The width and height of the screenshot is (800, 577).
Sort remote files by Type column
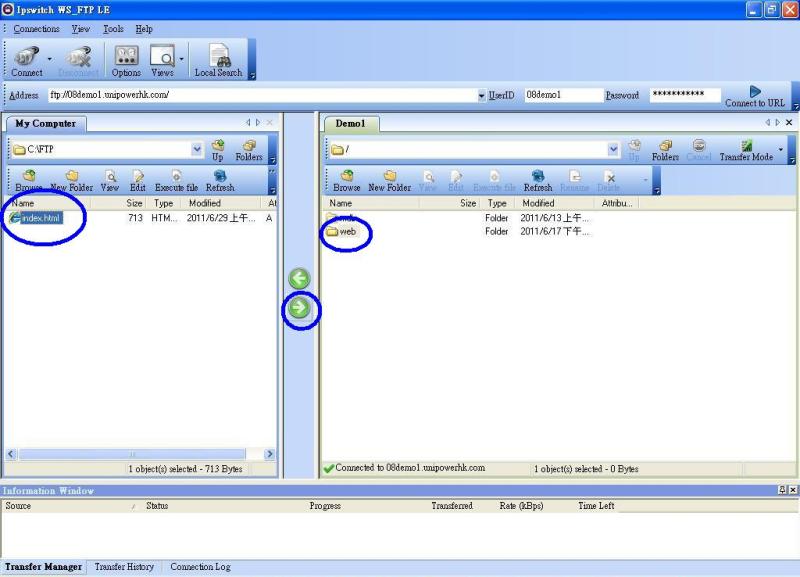pos(497,203)
